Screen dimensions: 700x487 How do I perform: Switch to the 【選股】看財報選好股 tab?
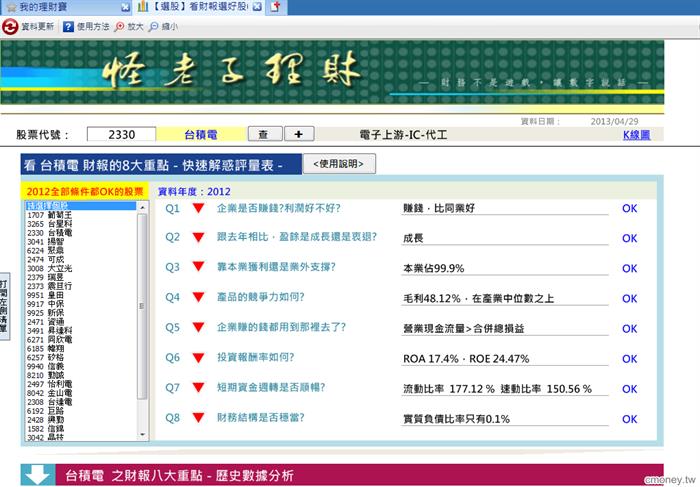[x=200, y=7]
